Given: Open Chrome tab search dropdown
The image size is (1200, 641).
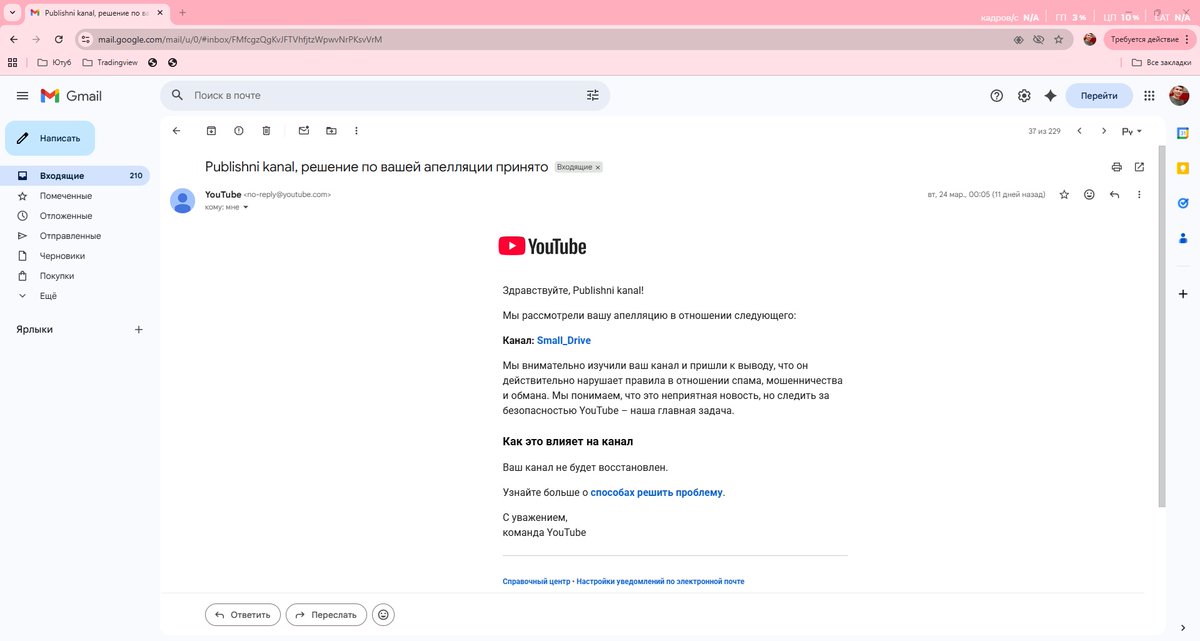Looking at the screenshot, I should click(10, 12).
